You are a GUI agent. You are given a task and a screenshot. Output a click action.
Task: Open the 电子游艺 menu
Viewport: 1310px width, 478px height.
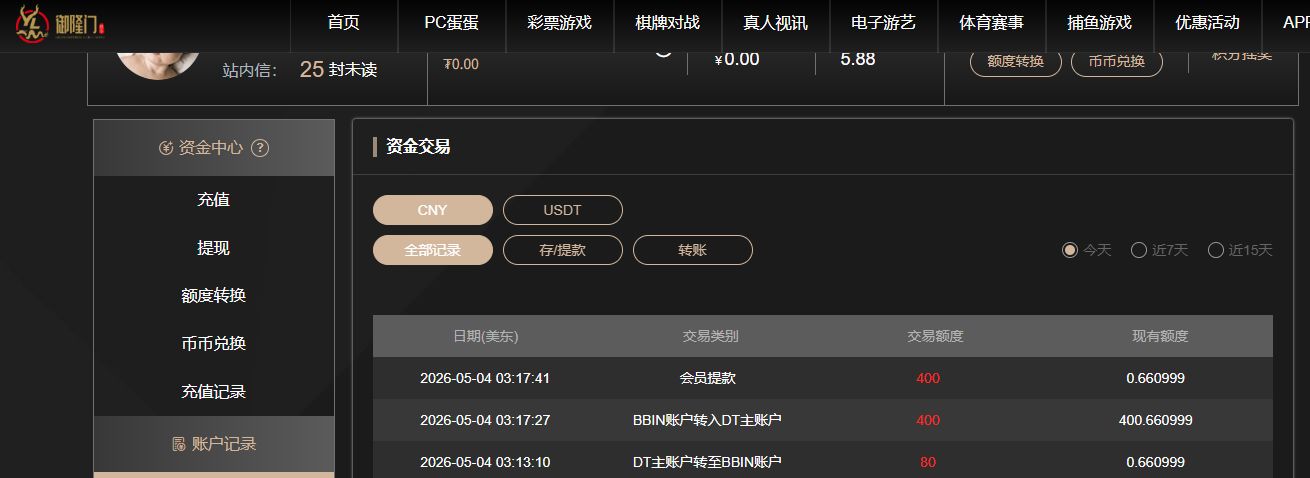pos(883,22)
